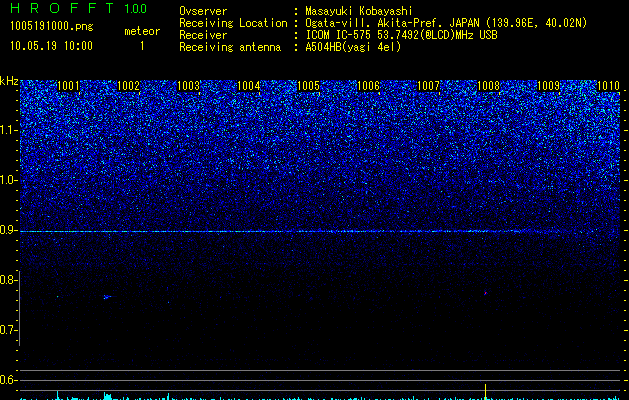Click the Receiving antenna field label

point(230,47)
